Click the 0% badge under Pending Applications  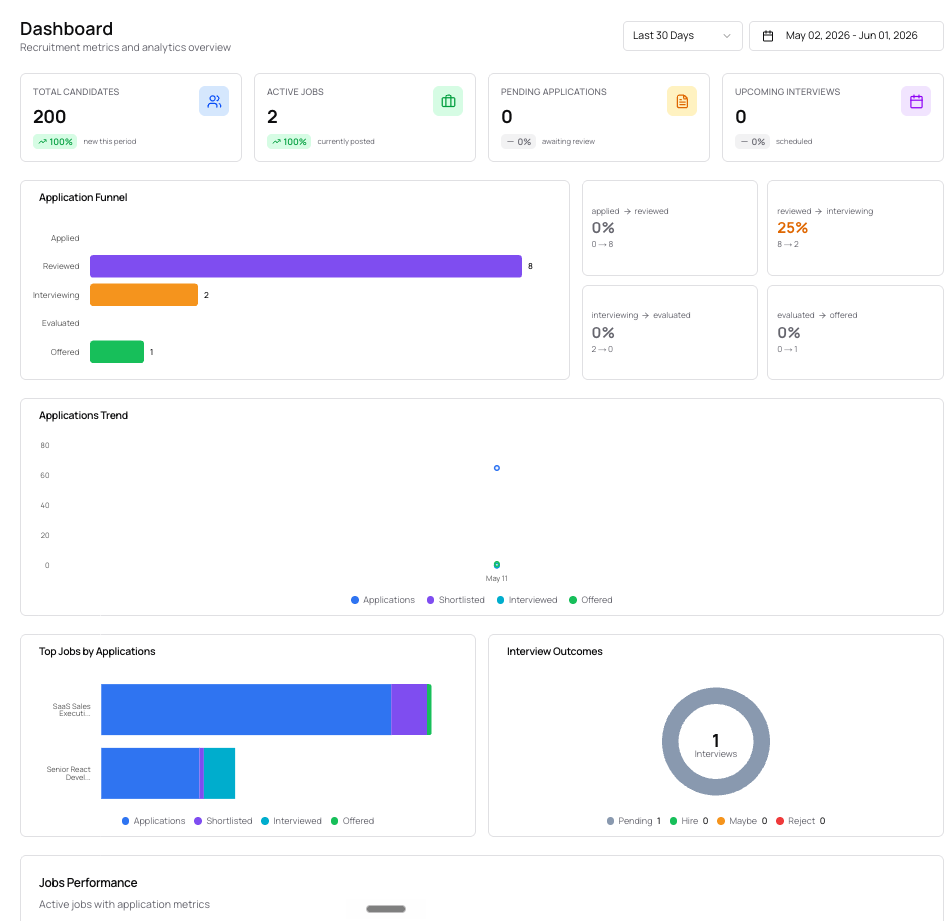[518, 142]
